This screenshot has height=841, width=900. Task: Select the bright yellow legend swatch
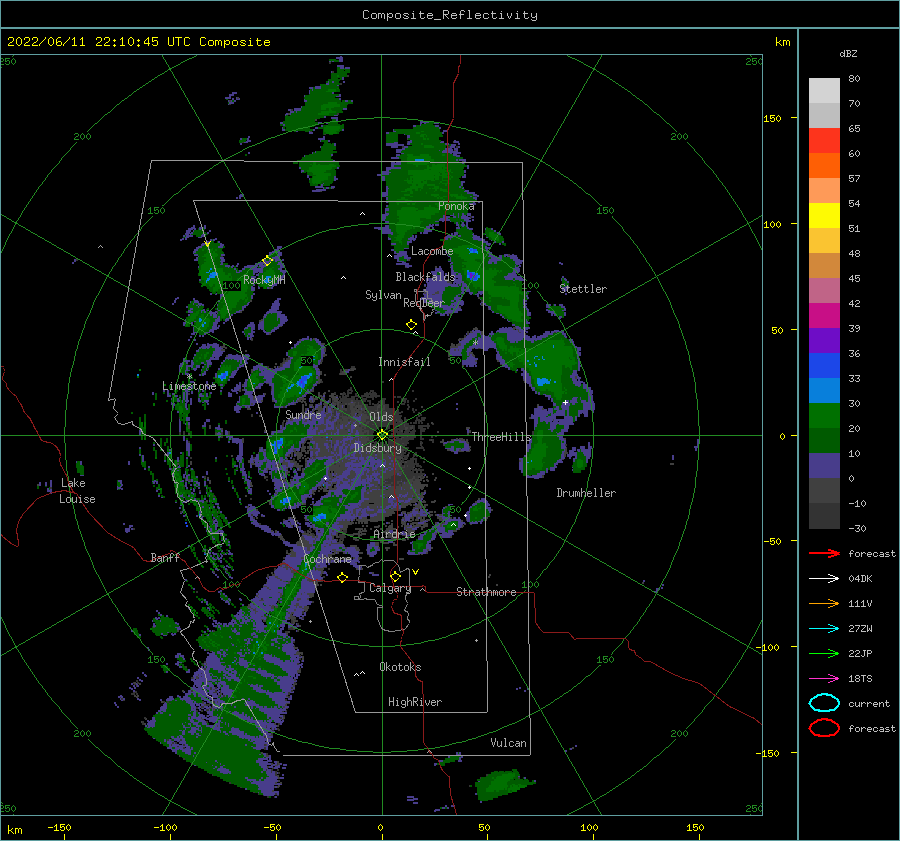[824, 215]
